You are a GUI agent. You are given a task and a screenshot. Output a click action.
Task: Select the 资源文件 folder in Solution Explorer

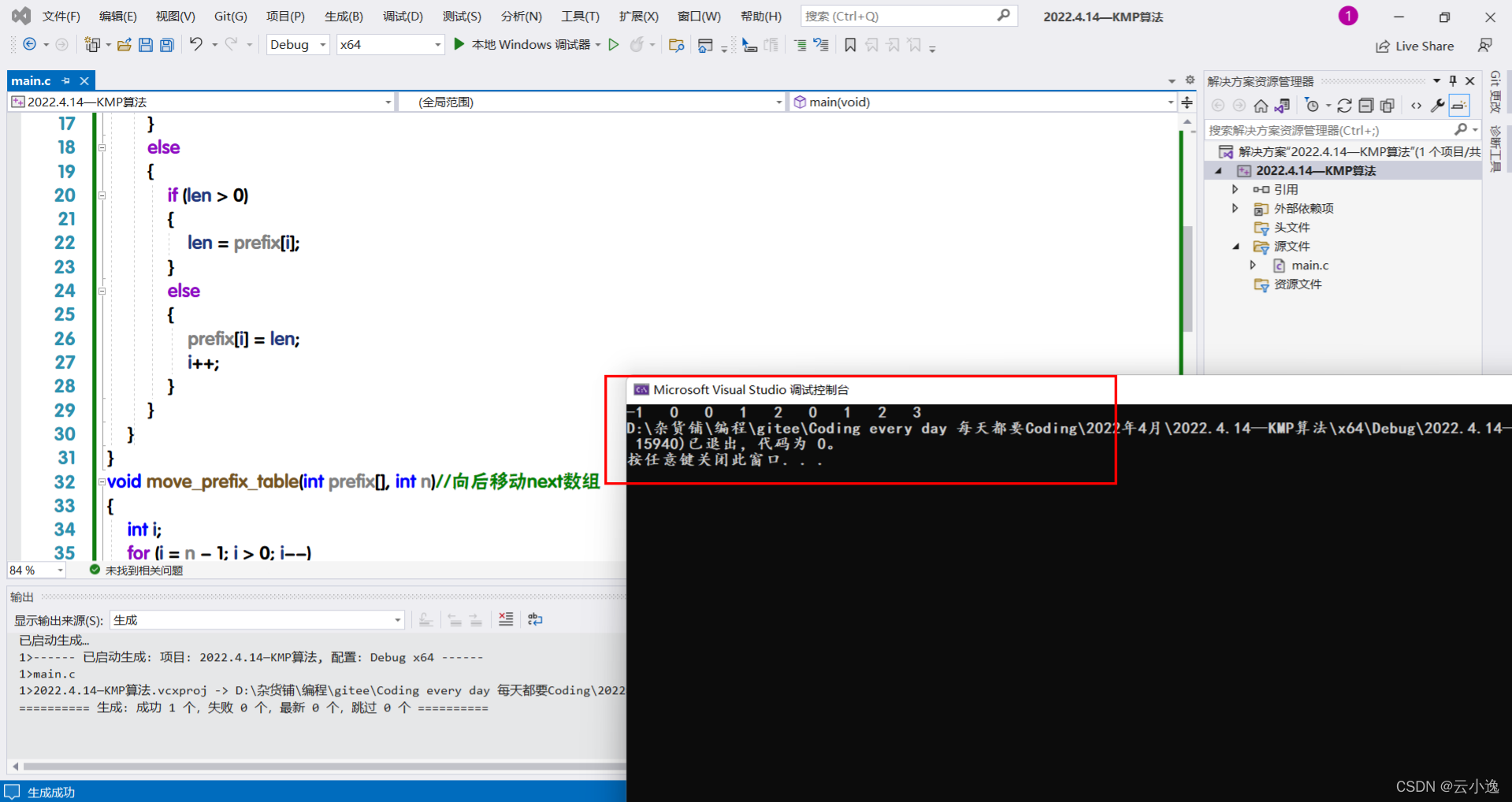[x=1298, y=284]
